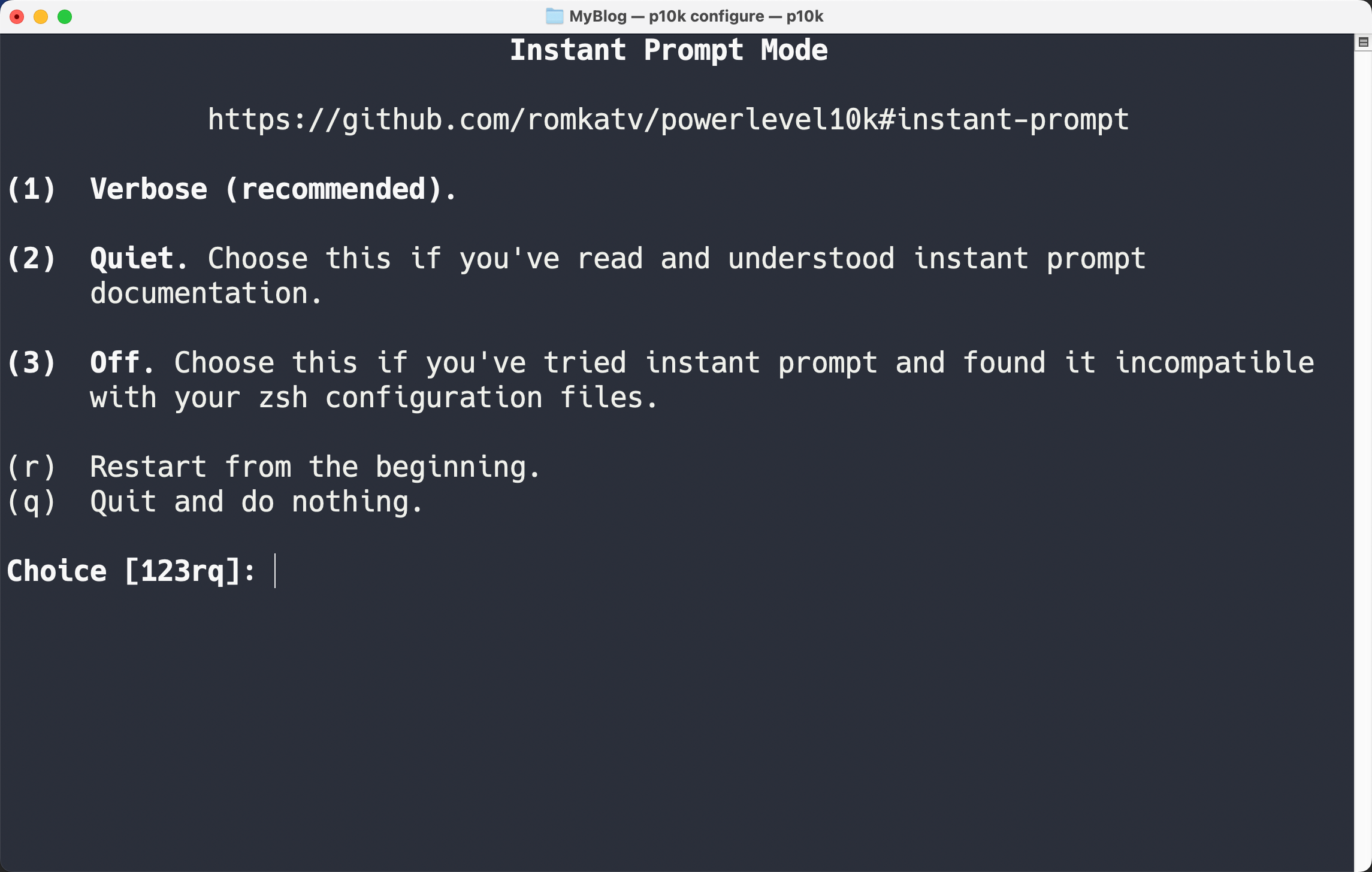1372x872 pixels.
Task: Click the split pane icon at top right
Action: (1363, 42)
